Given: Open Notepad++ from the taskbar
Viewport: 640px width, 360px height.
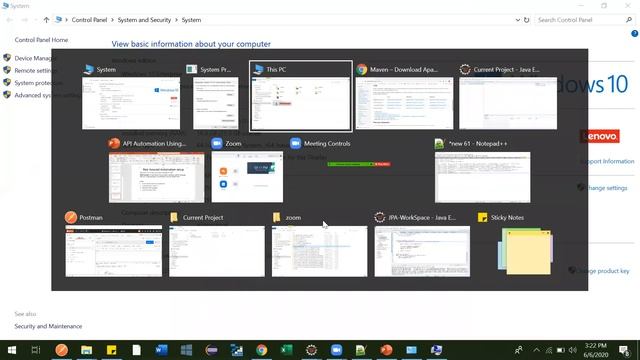Looking at the screenshot, I should click(361, 350).
